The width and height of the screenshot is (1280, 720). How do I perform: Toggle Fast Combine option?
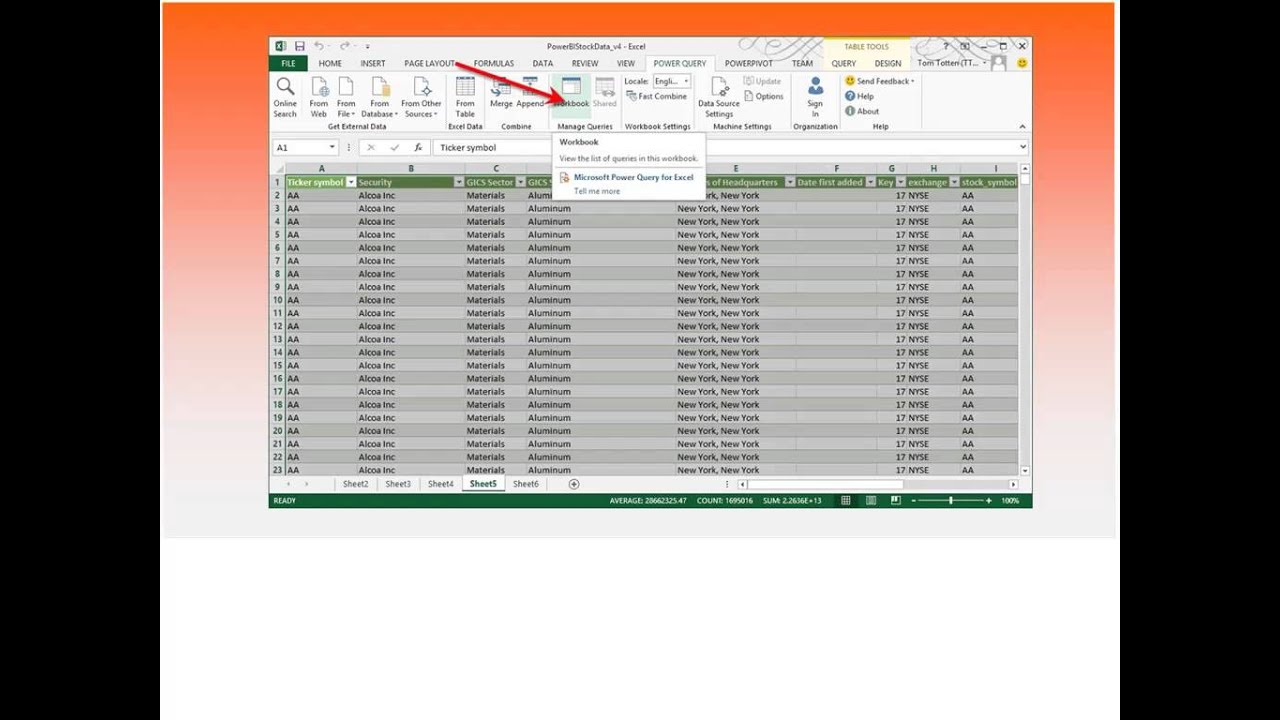point(656,97)
